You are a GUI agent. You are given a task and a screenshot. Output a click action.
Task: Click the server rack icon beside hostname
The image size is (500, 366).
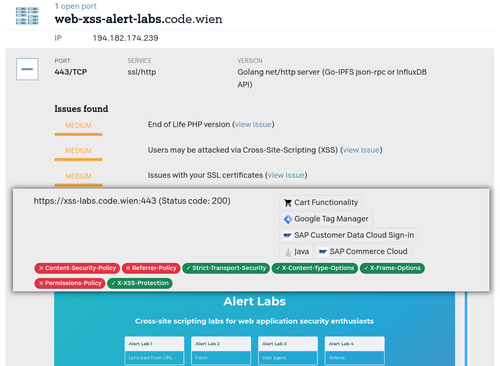27,16
